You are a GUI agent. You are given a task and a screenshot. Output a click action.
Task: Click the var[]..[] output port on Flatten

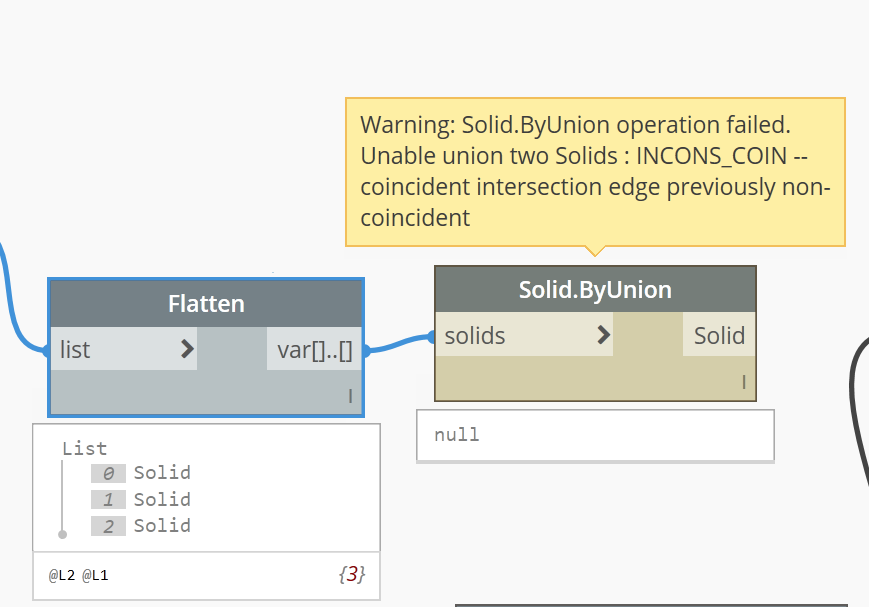click(315, 350)
